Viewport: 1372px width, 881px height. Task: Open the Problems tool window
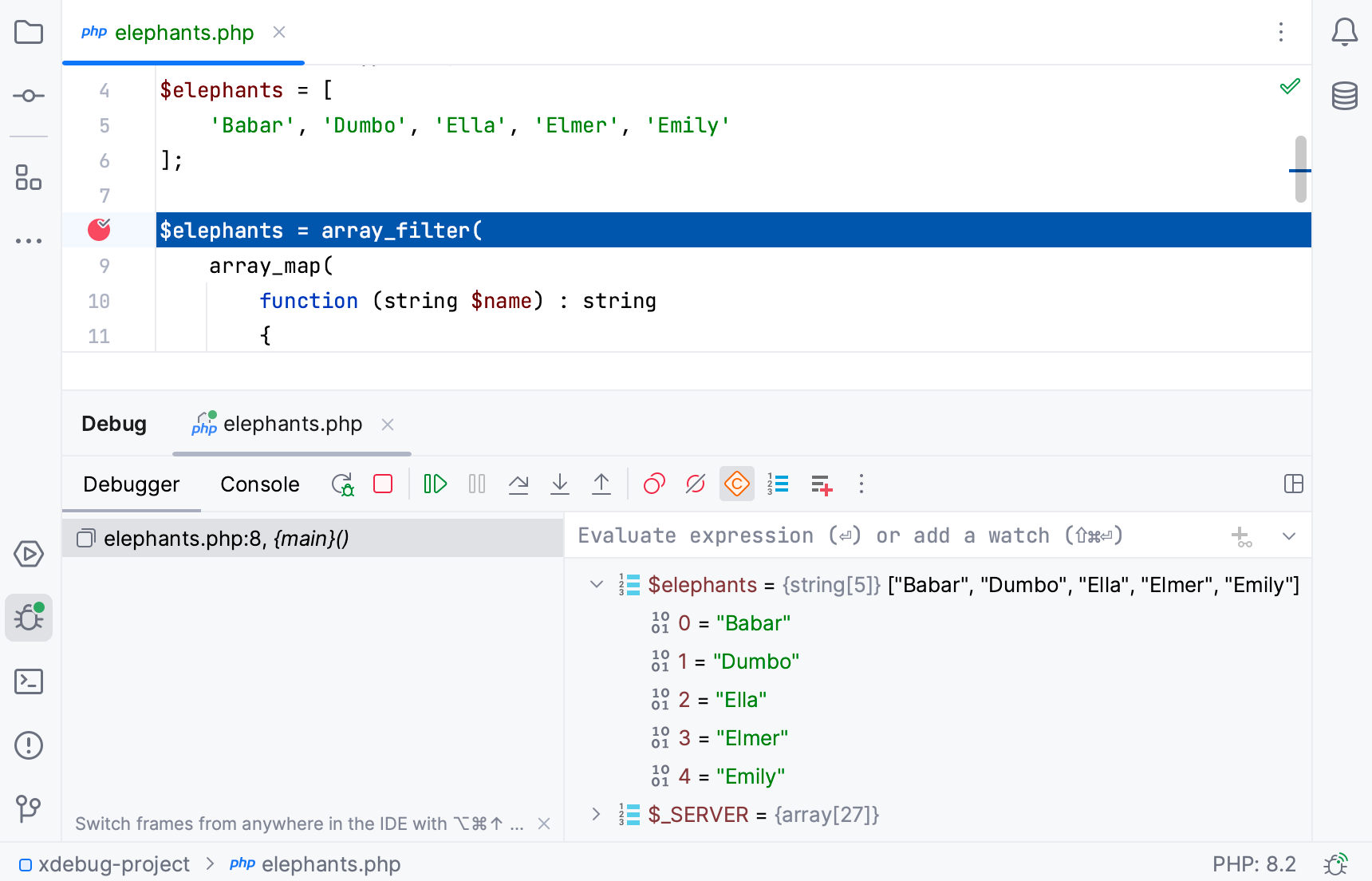tap(29, 745)
